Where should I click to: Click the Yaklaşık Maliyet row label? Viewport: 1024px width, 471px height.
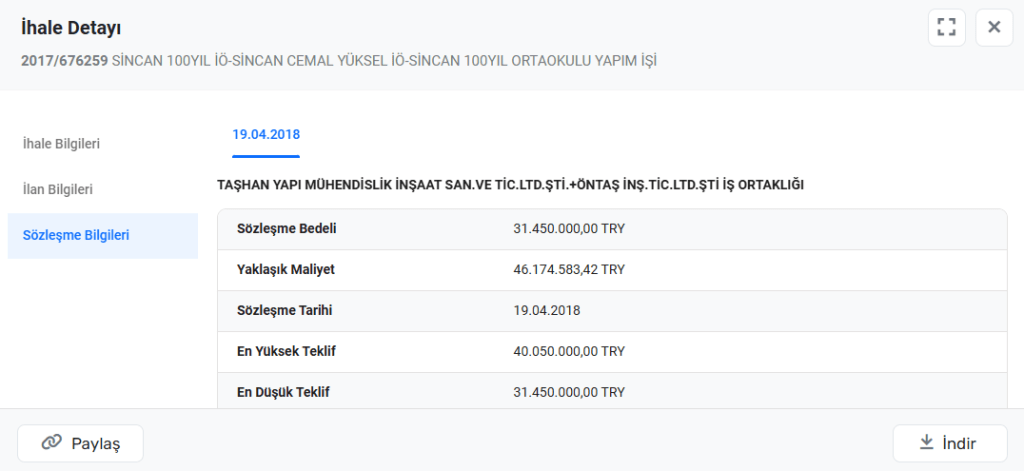click(285, 269)
